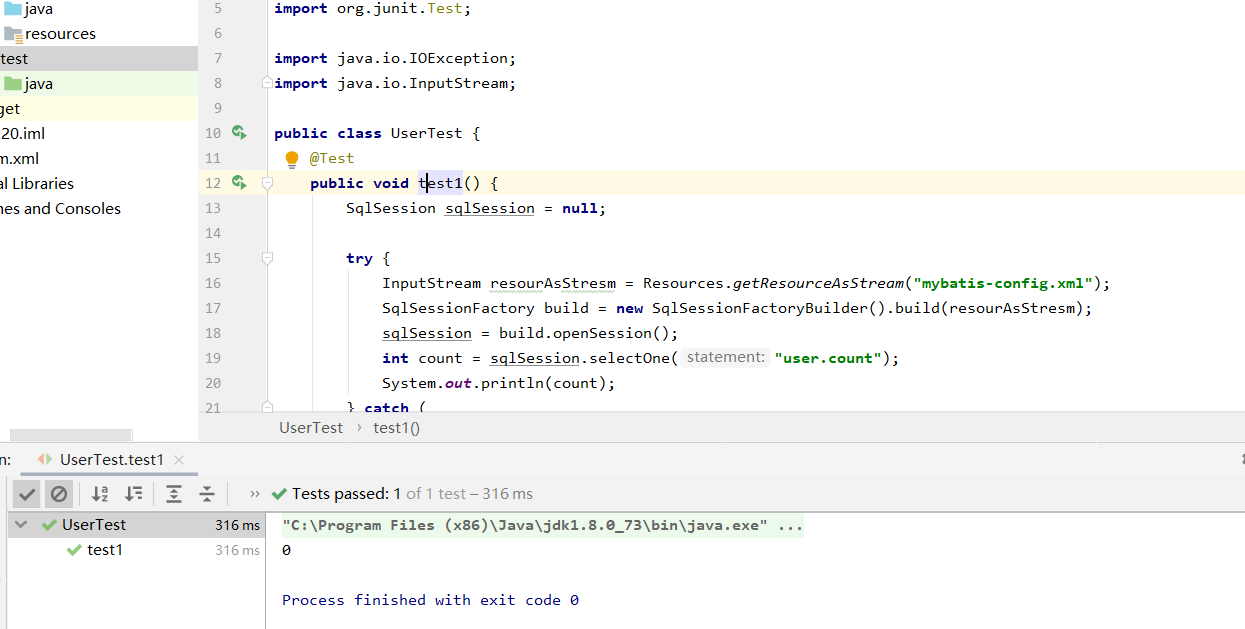
Task: Select the .iml file in project tree
Action: tap(22, 133)
